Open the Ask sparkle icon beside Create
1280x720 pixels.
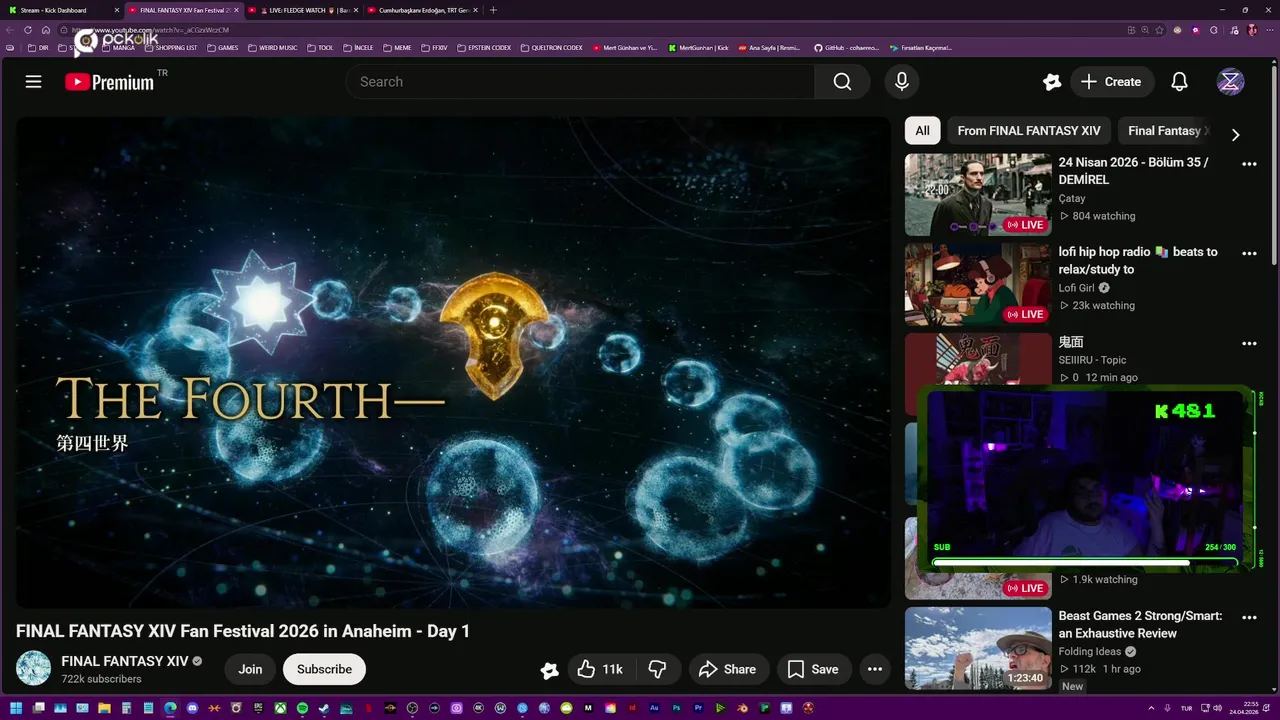click(x=1051, y=82)
